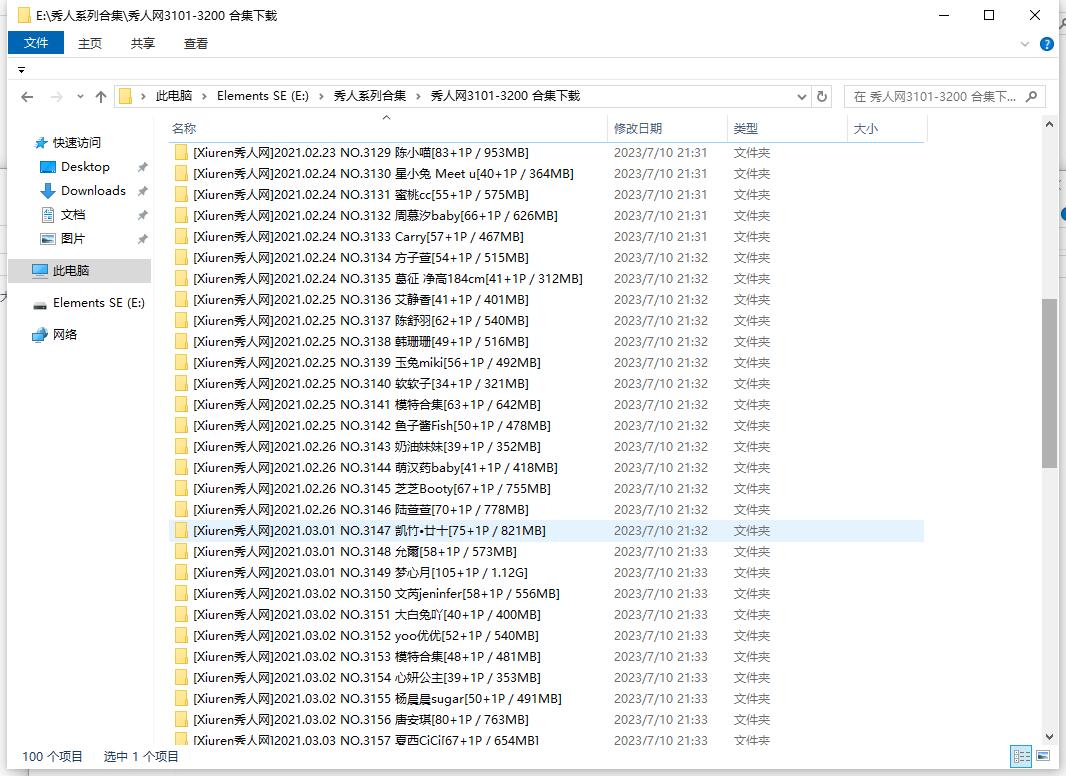Viewport: 1066px width, 776px height.
Task: Select Elements SE (E:) drive in sidebar
Action: [x=99, y=303]
